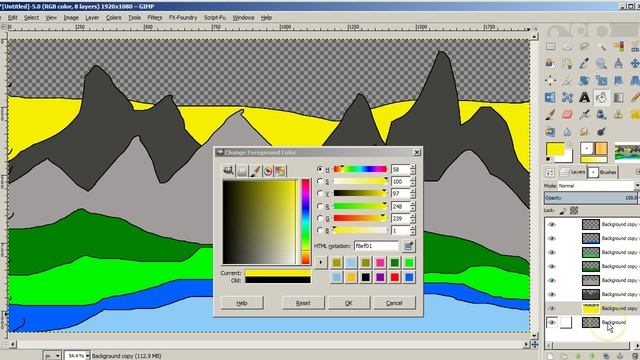The image size is (640, 360).
Task: Select the Foreground Select tool
Action: point(550,64)
